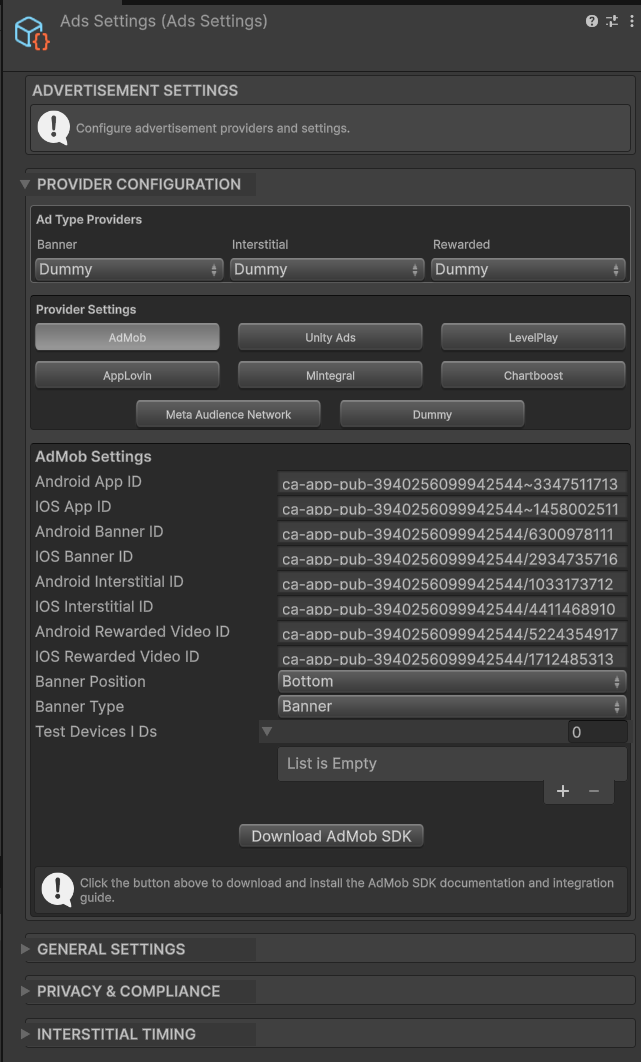Select the Chartboost provider settings tab

tap(533, 375)
